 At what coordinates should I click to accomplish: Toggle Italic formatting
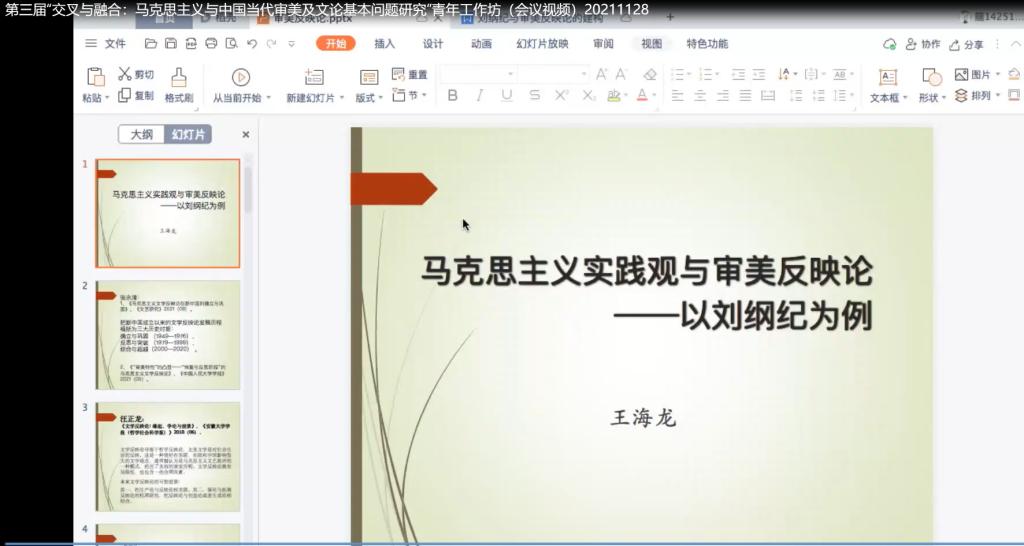[479, 96]
